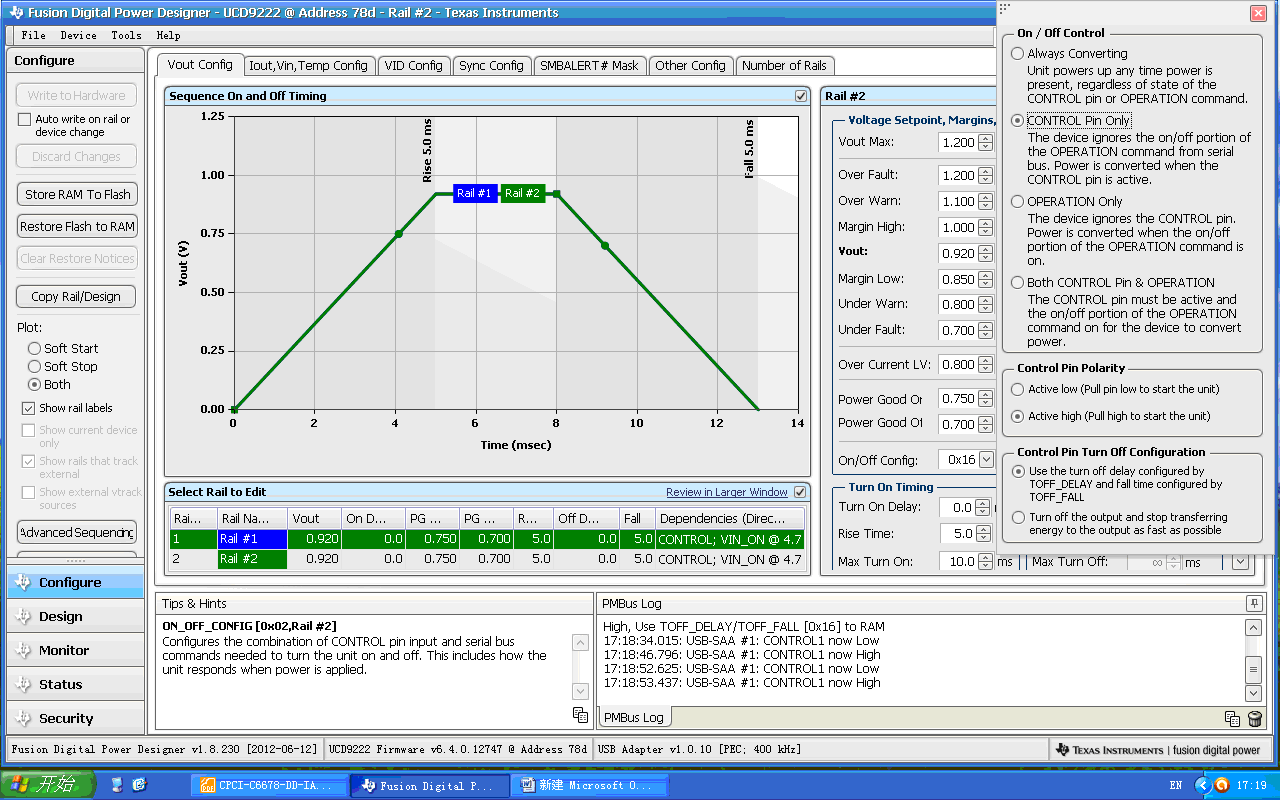
Task: Click Review in Larger Window link
Action: [727, 492]
